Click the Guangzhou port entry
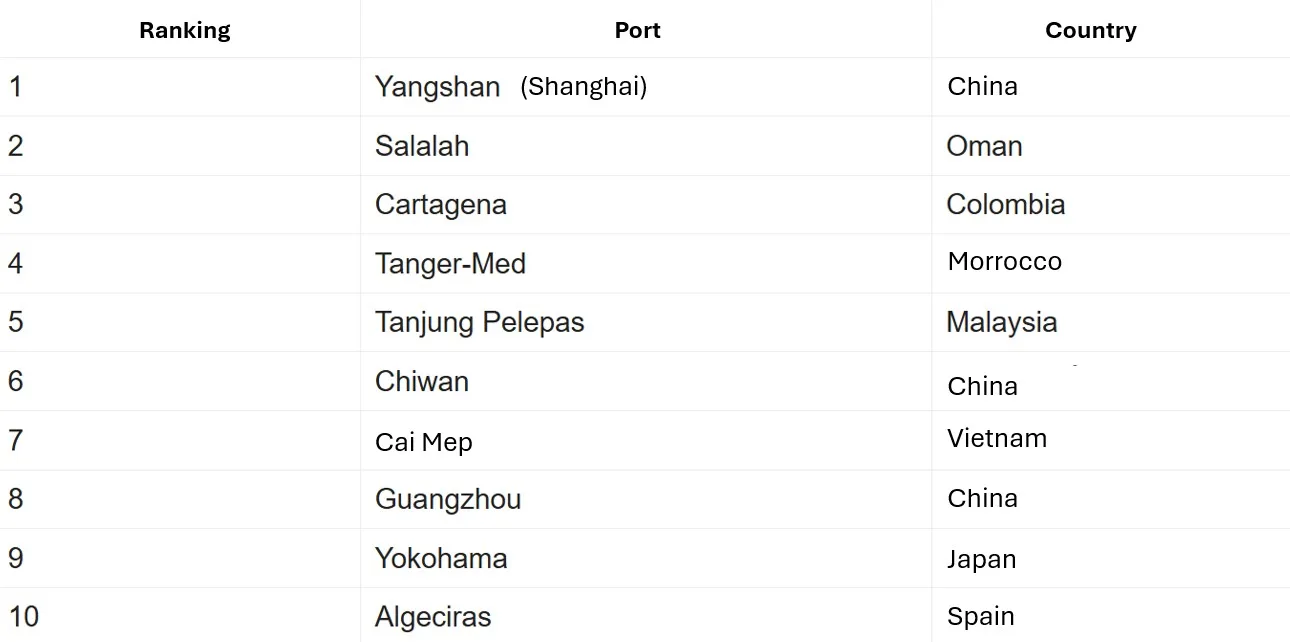Viewport: 1290px width, 642px height. click(448, 499)
